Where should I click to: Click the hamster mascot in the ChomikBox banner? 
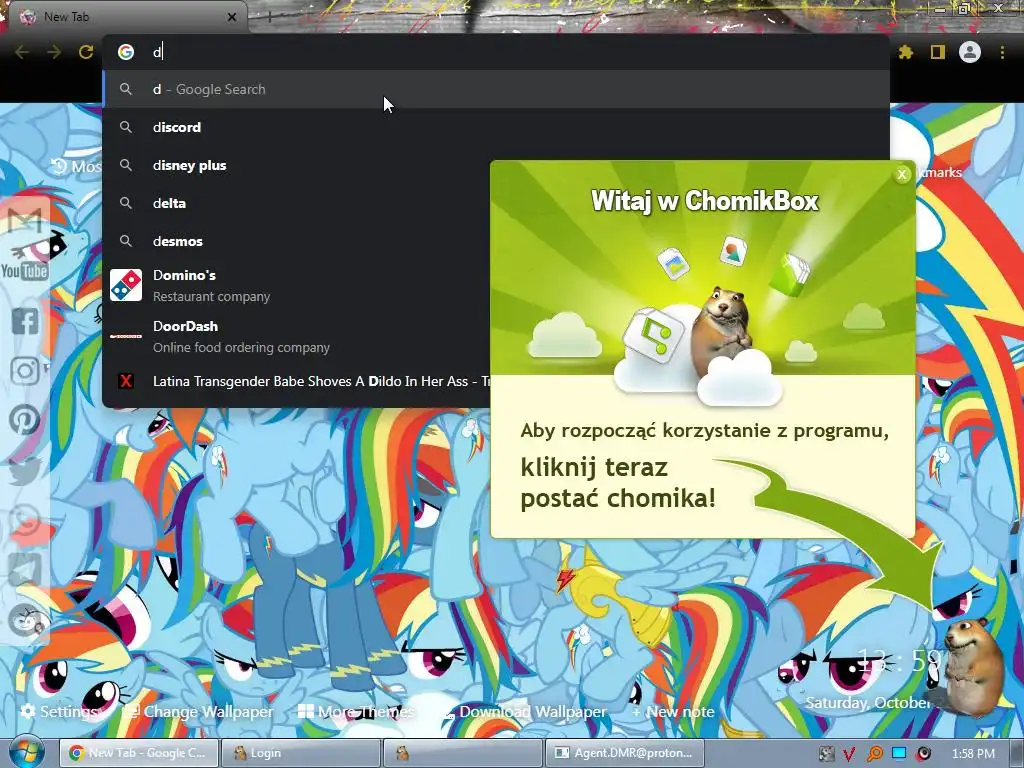pyautogui.click(x=722, y=325)
